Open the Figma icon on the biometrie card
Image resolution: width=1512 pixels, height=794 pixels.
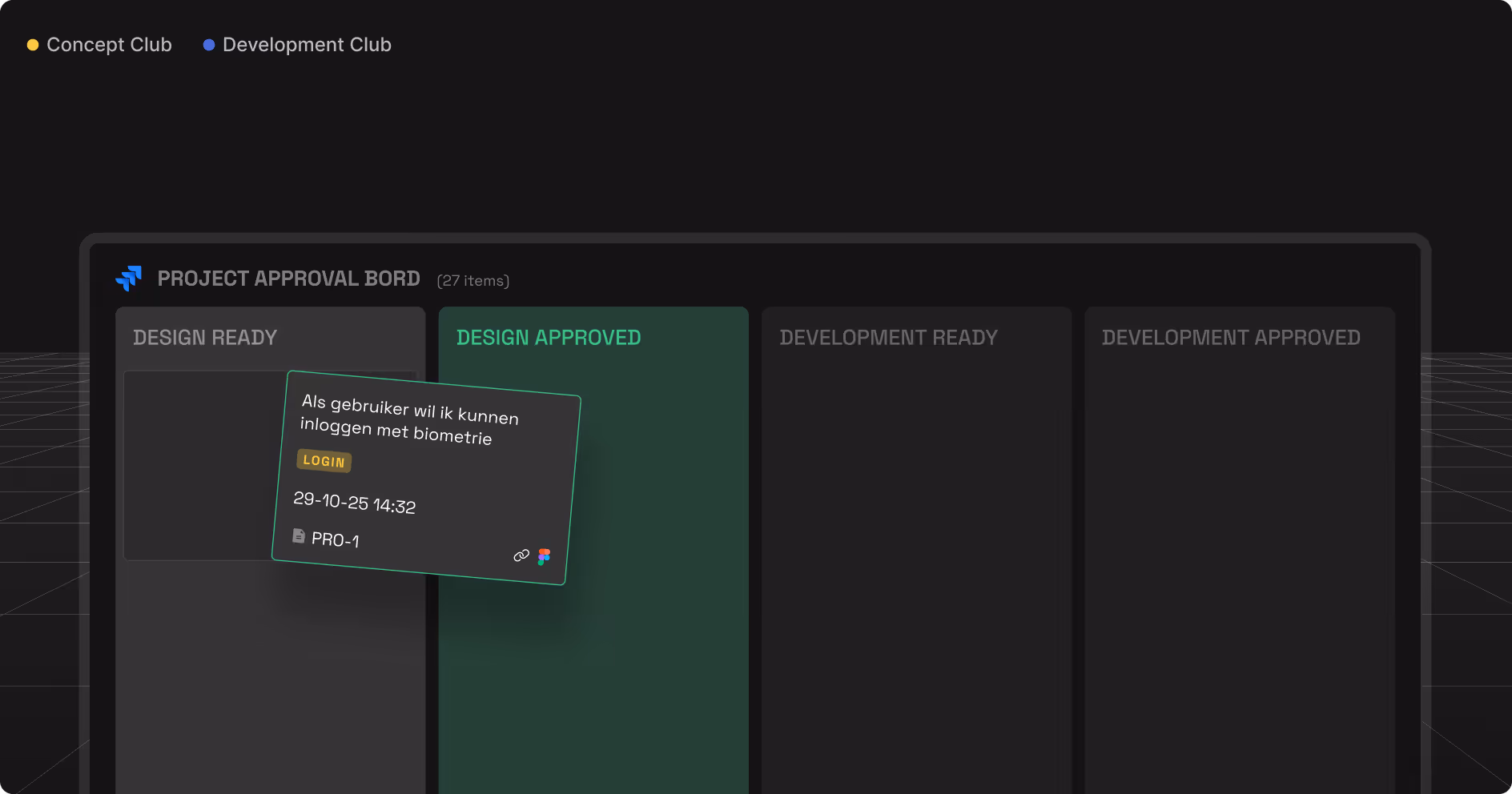point(545,555)
